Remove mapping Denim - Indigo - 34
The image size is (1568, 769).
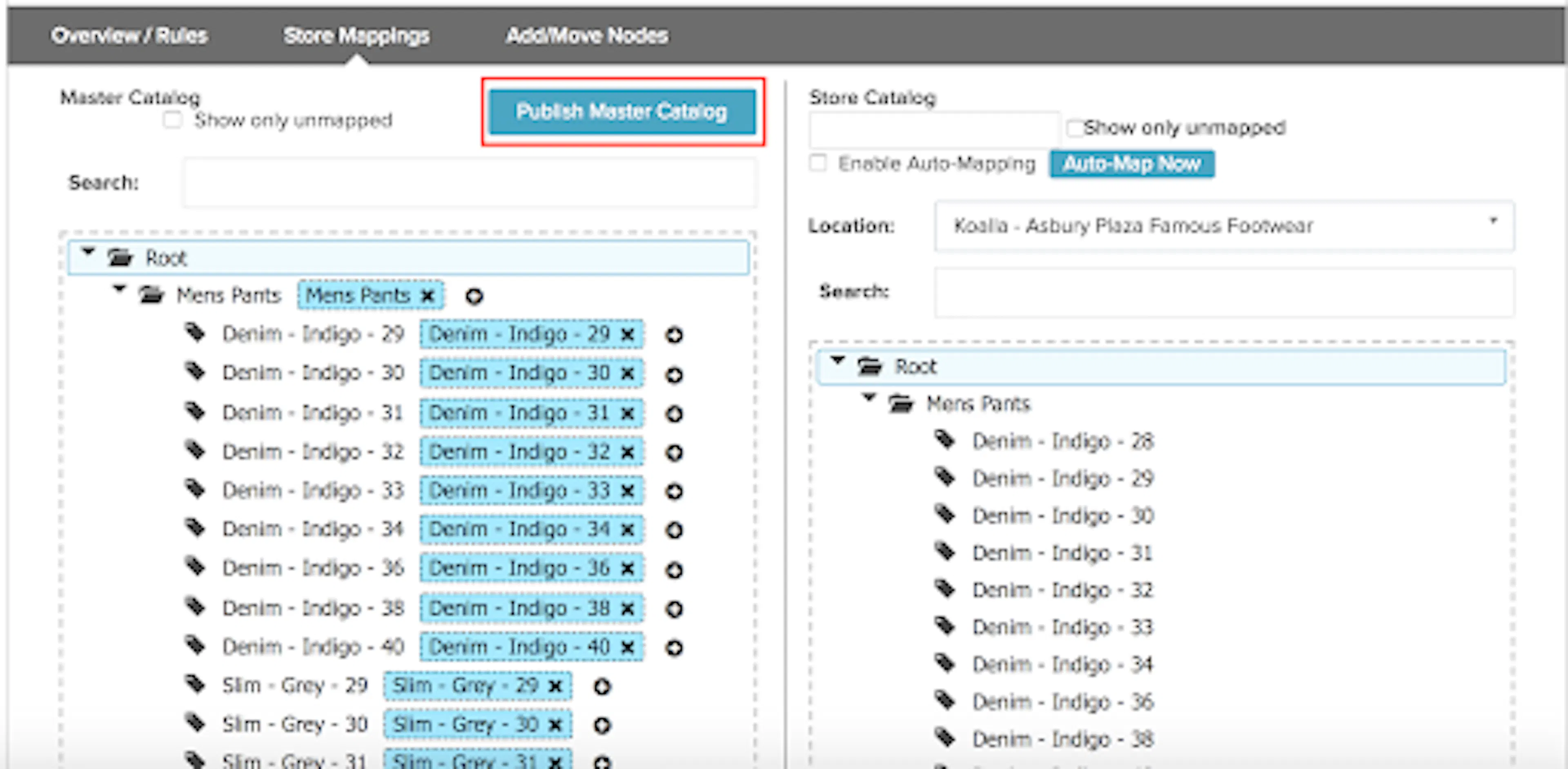(x=628, y=530)
